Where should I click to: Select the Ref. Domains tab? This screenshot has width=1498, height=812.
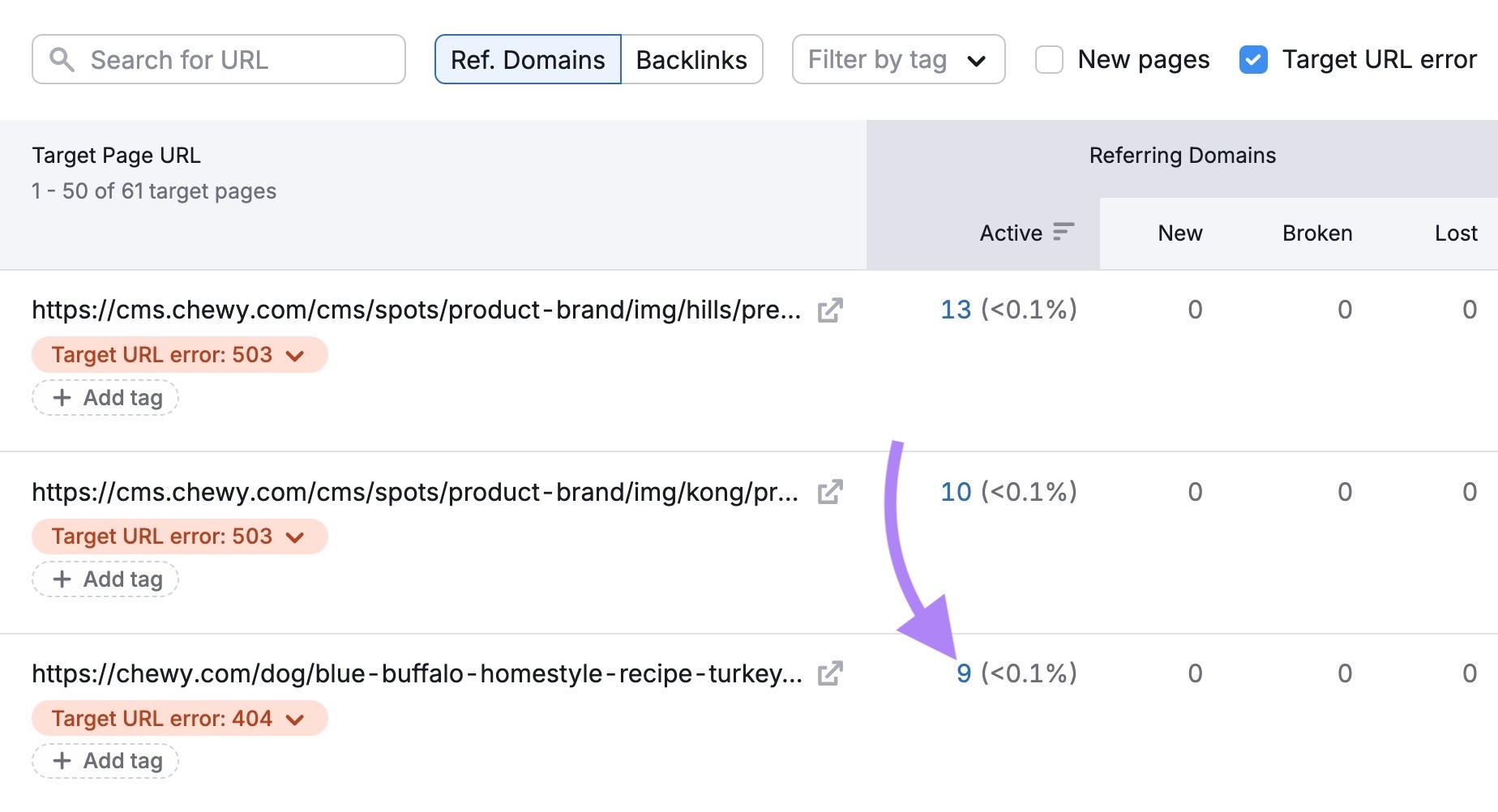(527, 59)
